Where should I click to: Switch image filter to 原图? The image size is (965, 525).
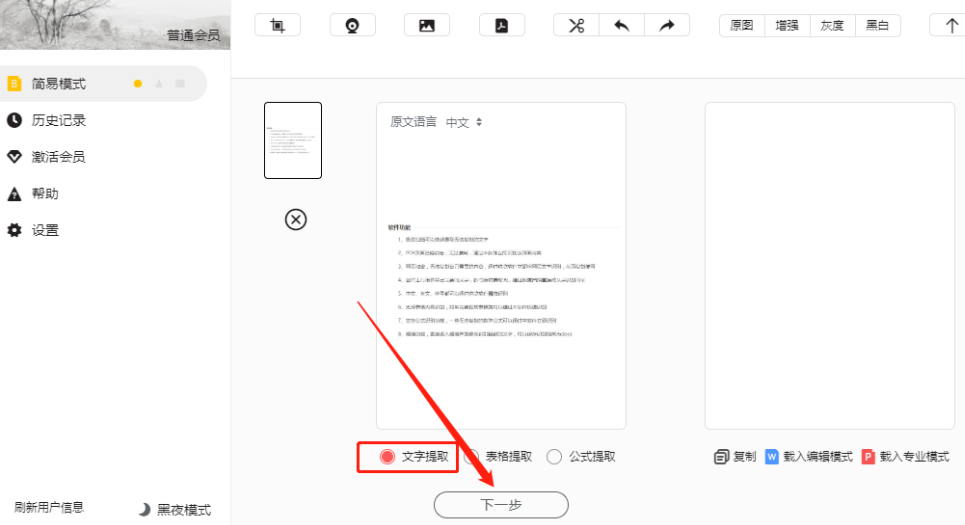point(742,25)
